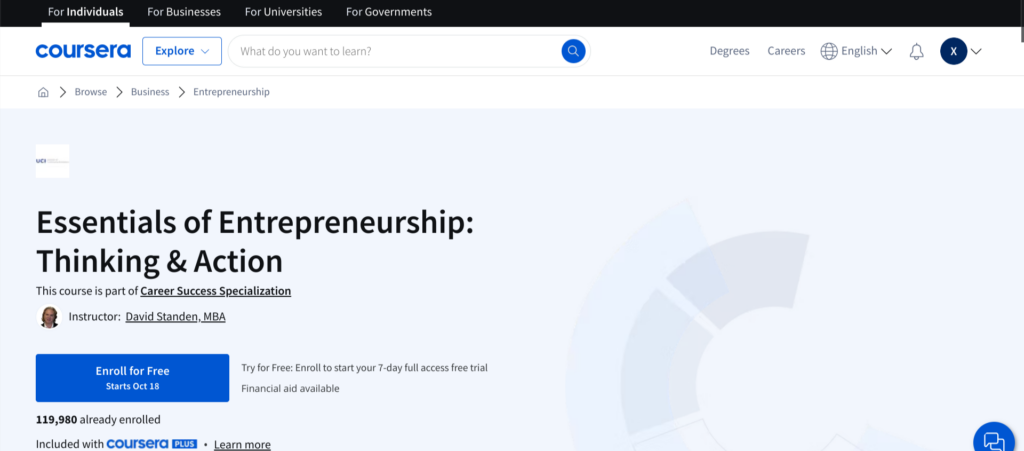Open the notifications bell
1024x451 pixels.
pos(916,51)
